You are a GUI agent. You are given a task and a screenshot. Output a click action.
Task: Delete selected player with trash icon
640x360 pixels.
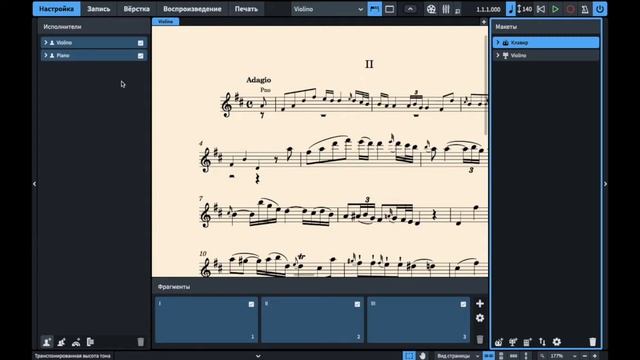140,342
